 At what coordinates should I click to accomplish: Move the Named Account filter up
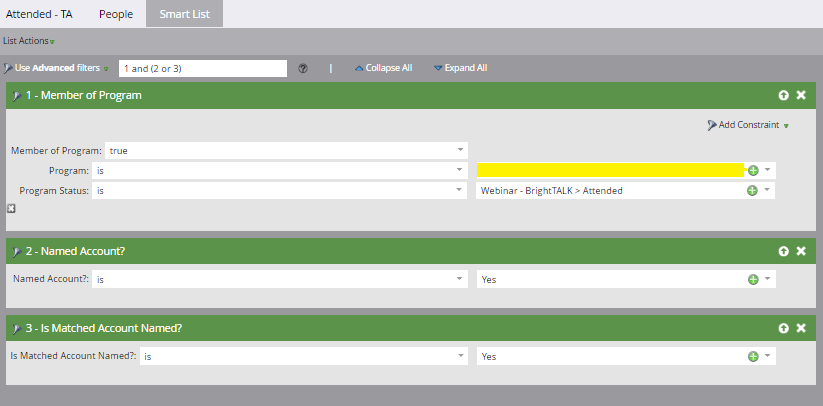point(784,251)
